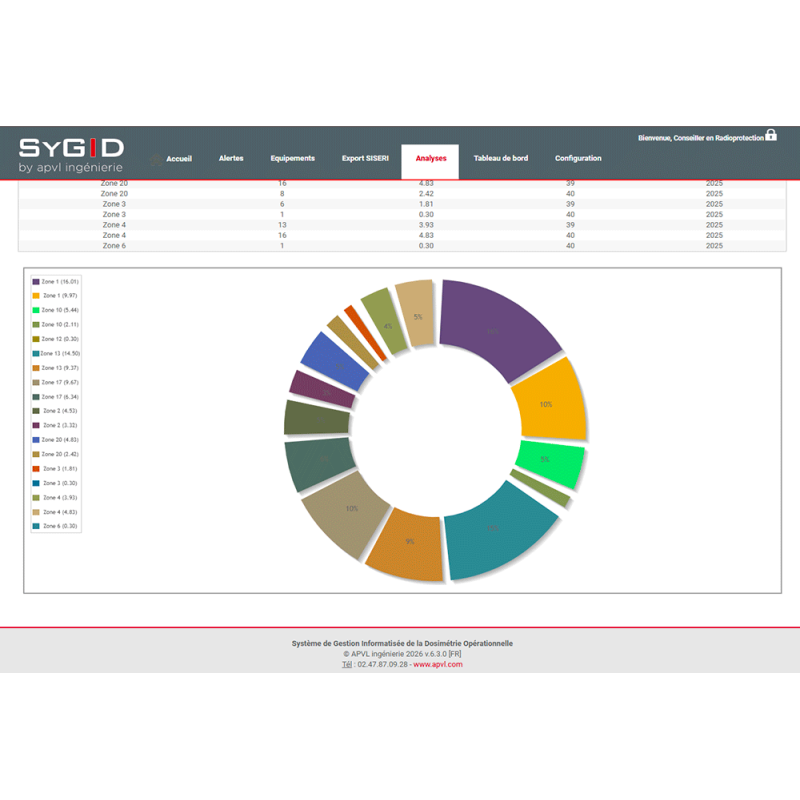Open the Export SISERI page
Viewport: 800px width, 800px height.
coord(365,158)
